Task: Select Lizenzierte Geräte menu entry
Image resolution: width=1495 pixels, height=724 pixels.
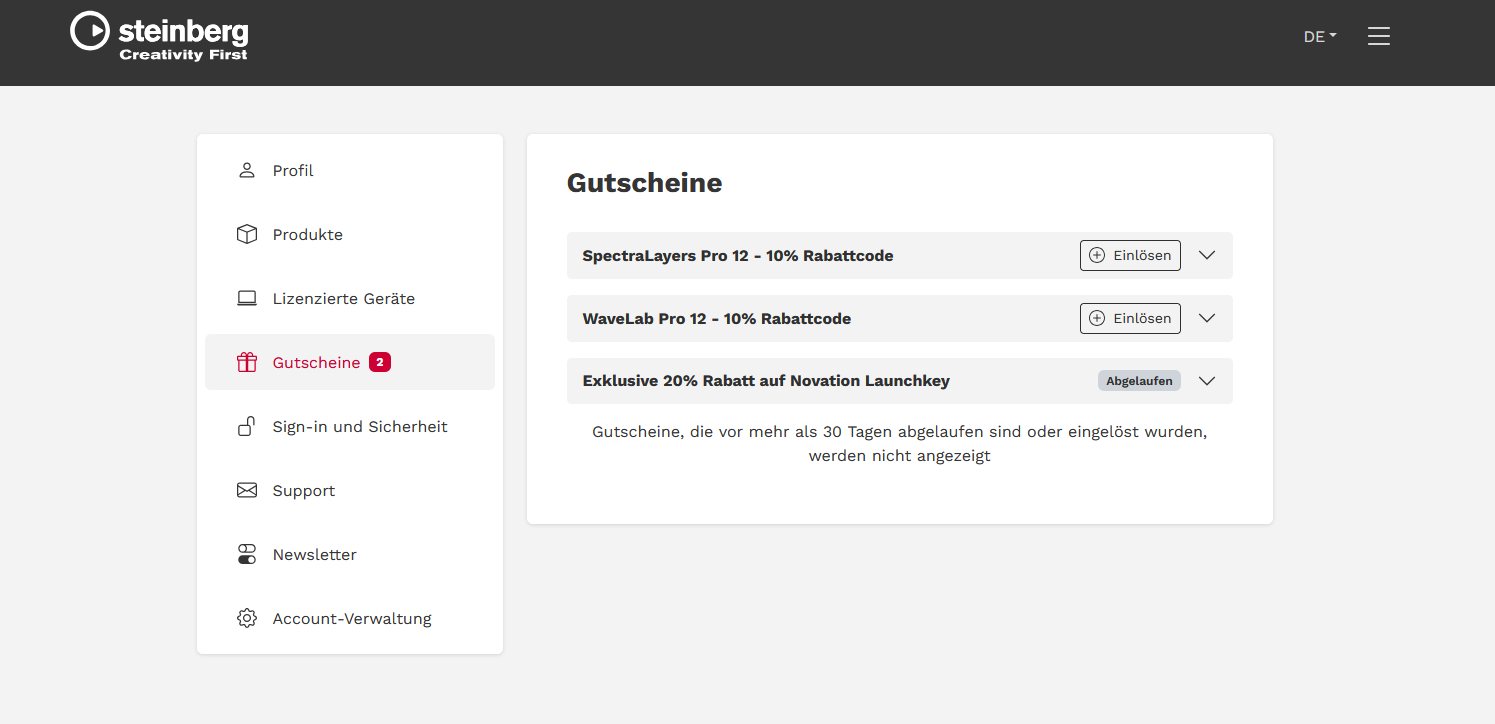Action: (x=350, y=298)
